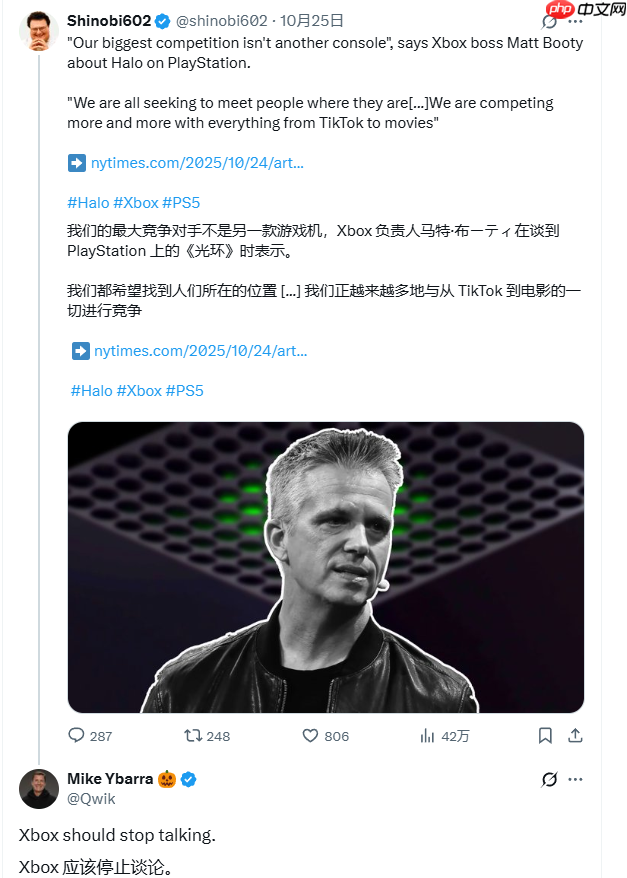Click the retweet icon showing 248
Screen dimensions: 627x878
[194, 735]
